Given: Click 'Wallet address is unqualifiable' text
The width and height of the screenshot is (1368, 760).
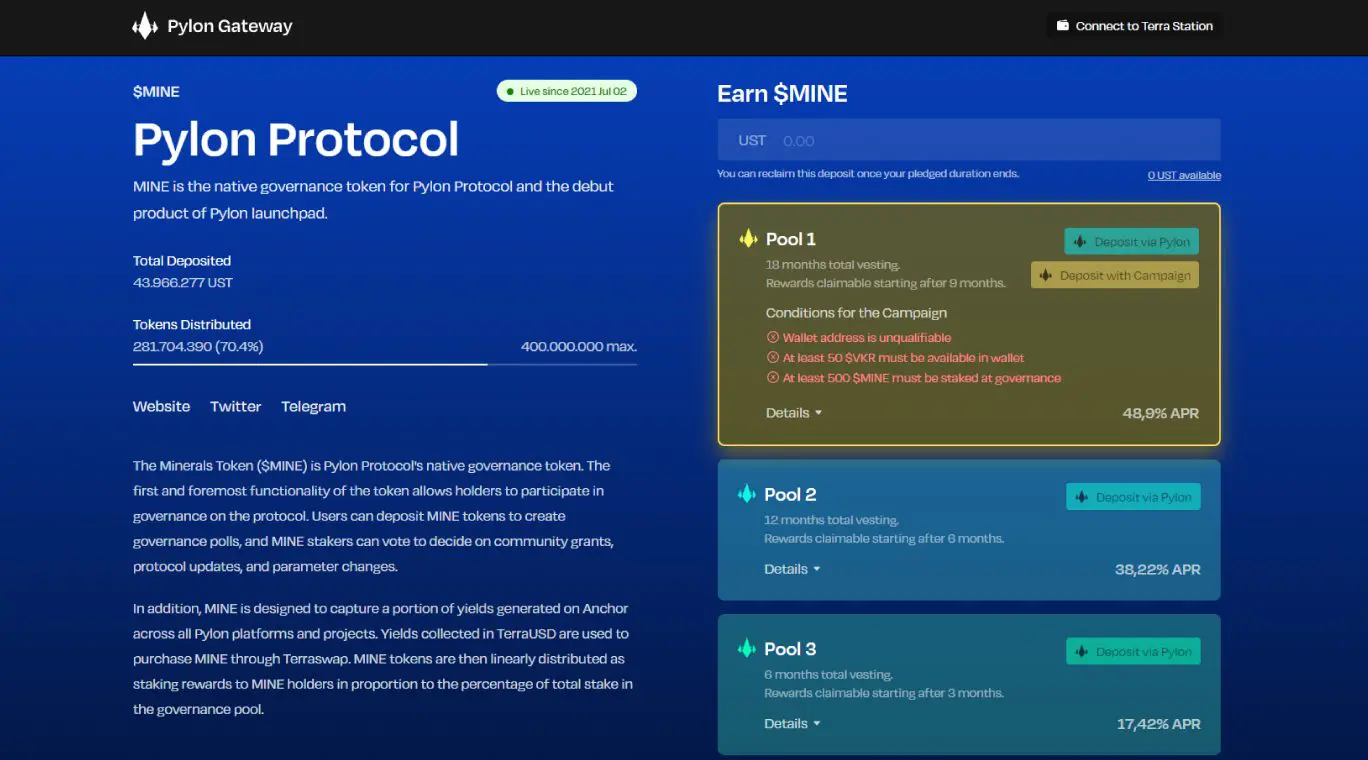Looking at the screenshot, I should (x=867, y=338).
